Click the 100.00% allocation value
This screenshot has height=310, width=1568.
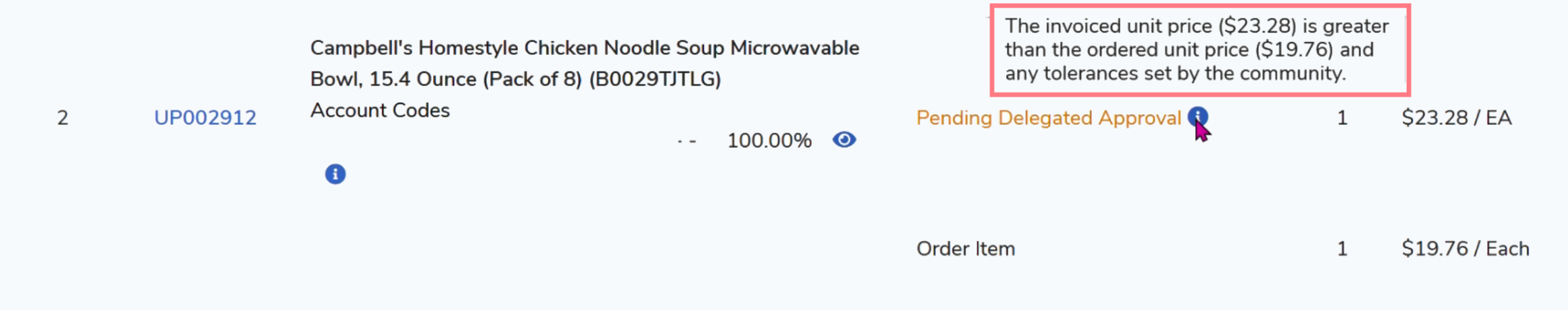pos(769,140)
